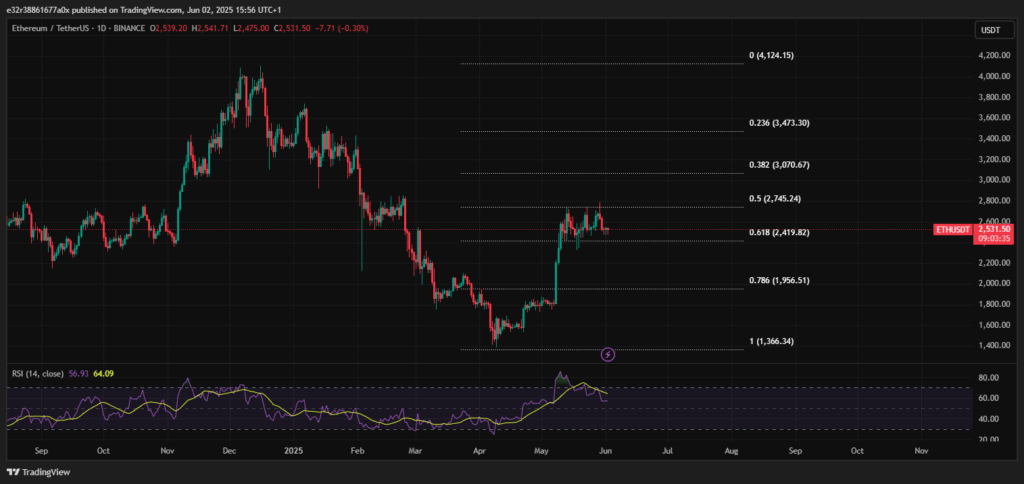The width and height of the screenshot is (1024, 484).
Task: Click the Mar label on the time axis
Action: point(415,451)
